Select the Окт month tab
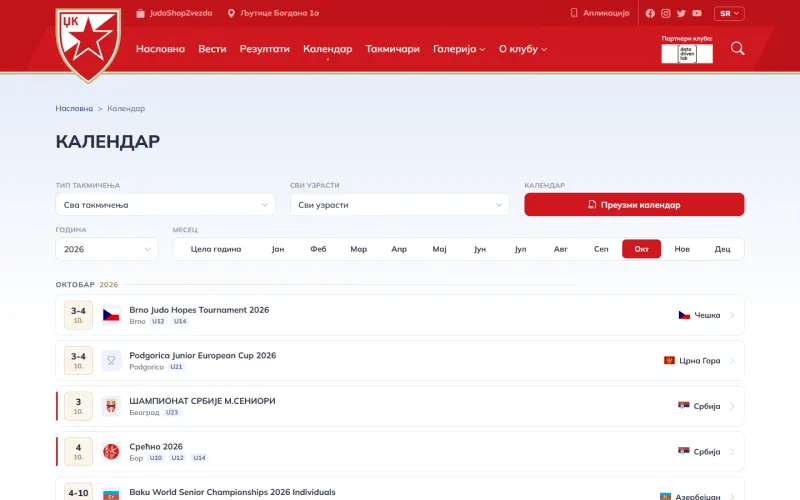800x500 pixels. click(x=641, y=249)
